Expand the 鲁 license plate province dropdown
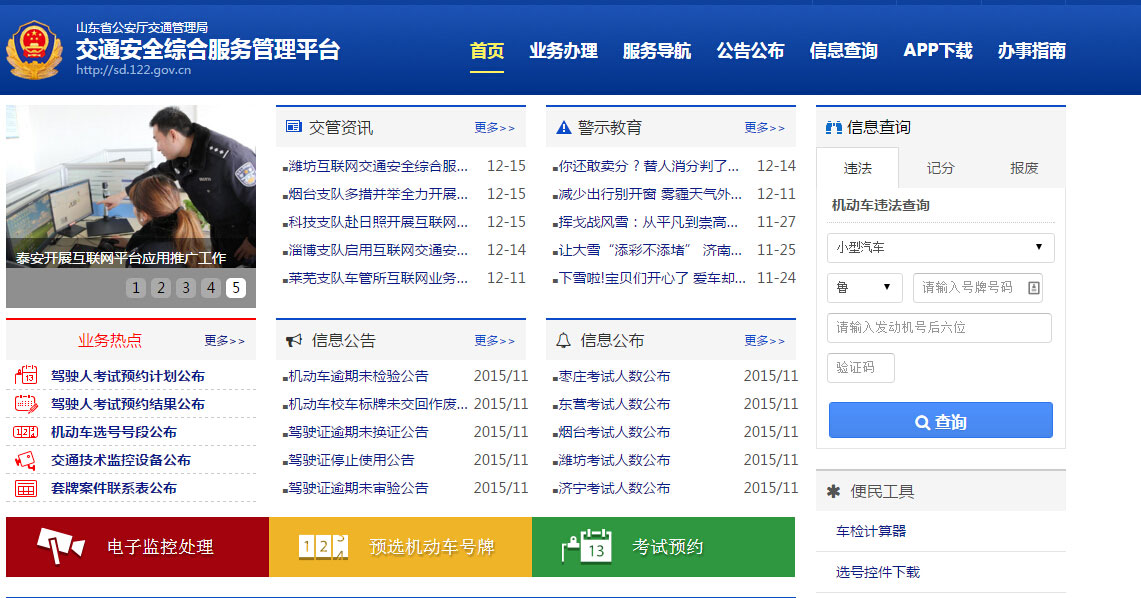The image size is (1141, 598). [864, 287]
